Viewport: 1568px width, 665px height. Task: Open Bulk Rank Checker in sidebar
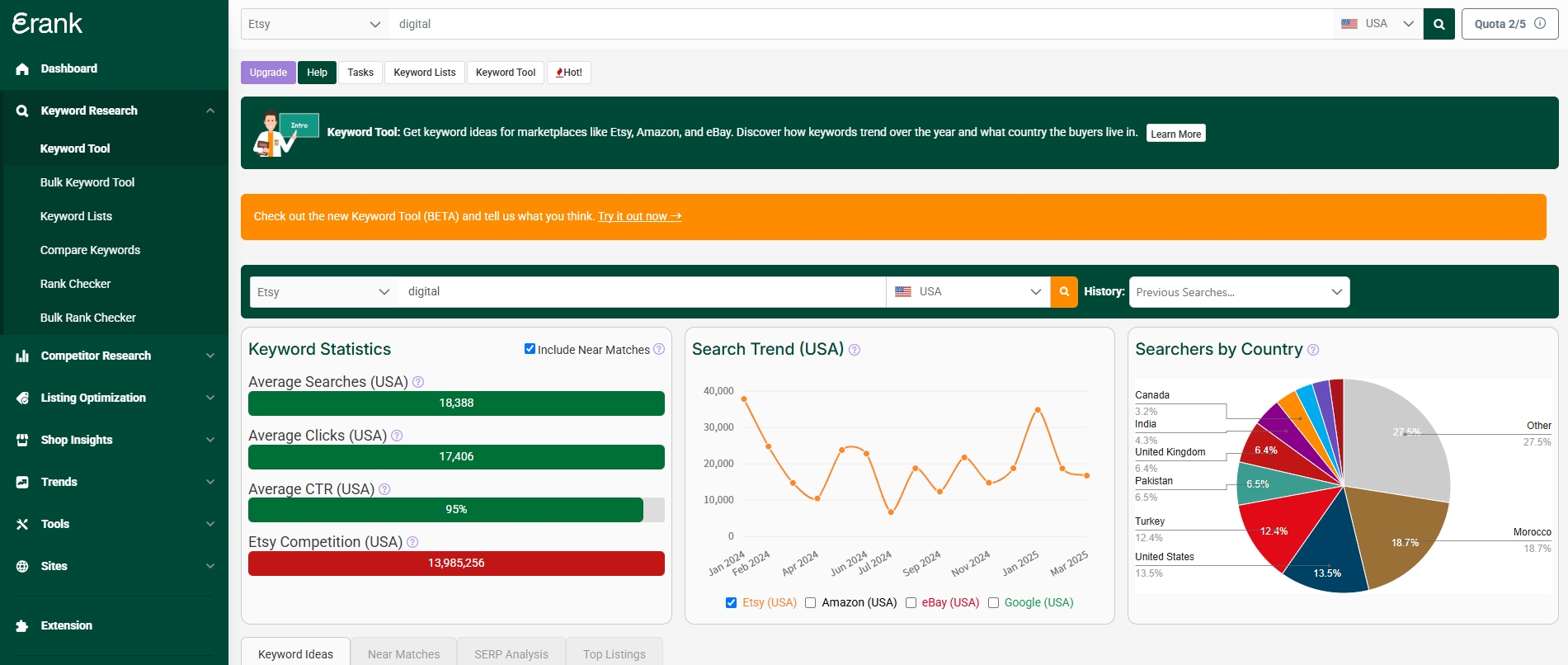point(87,318)
